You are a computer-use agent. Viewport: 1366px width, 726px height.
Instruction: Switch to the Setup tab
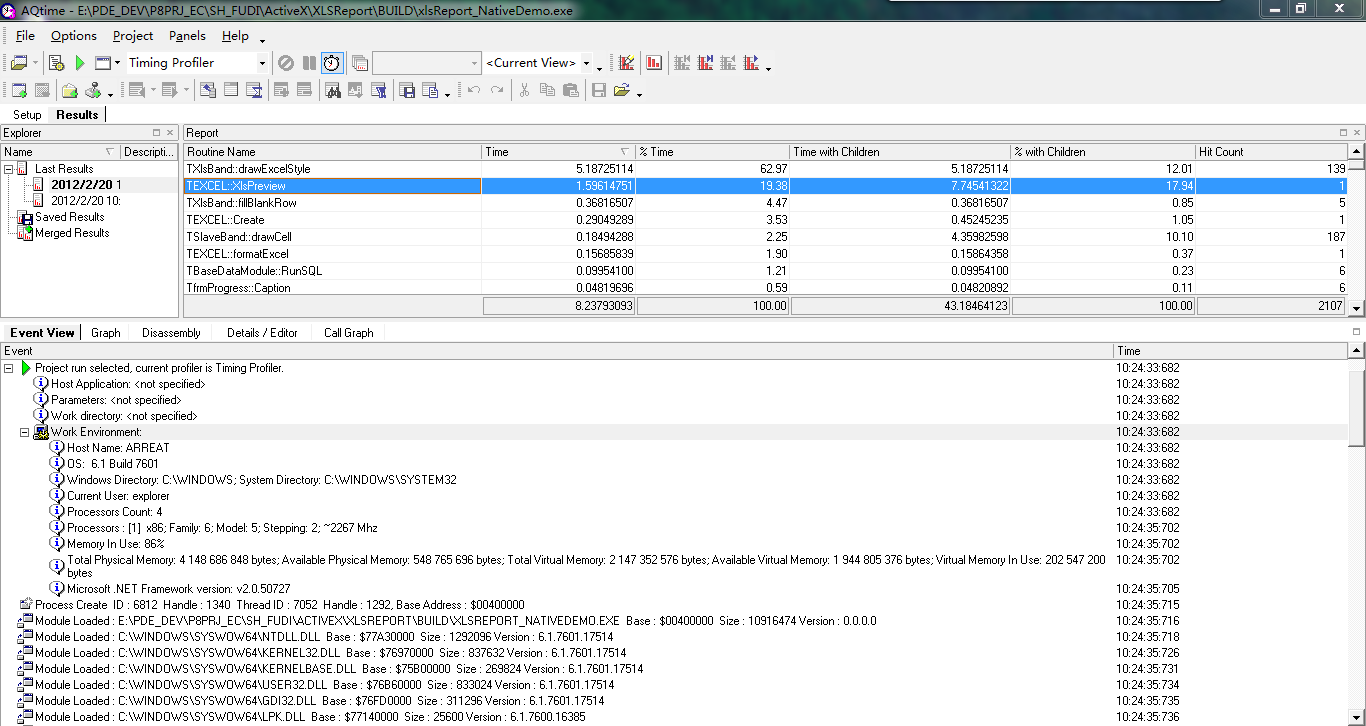point(27,115)
